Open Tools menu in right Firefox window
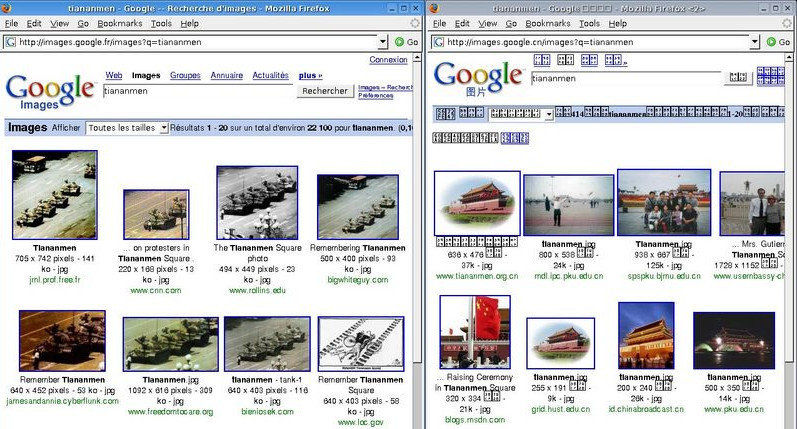Screen dimensions: 797x429 [x=589, y=23]
